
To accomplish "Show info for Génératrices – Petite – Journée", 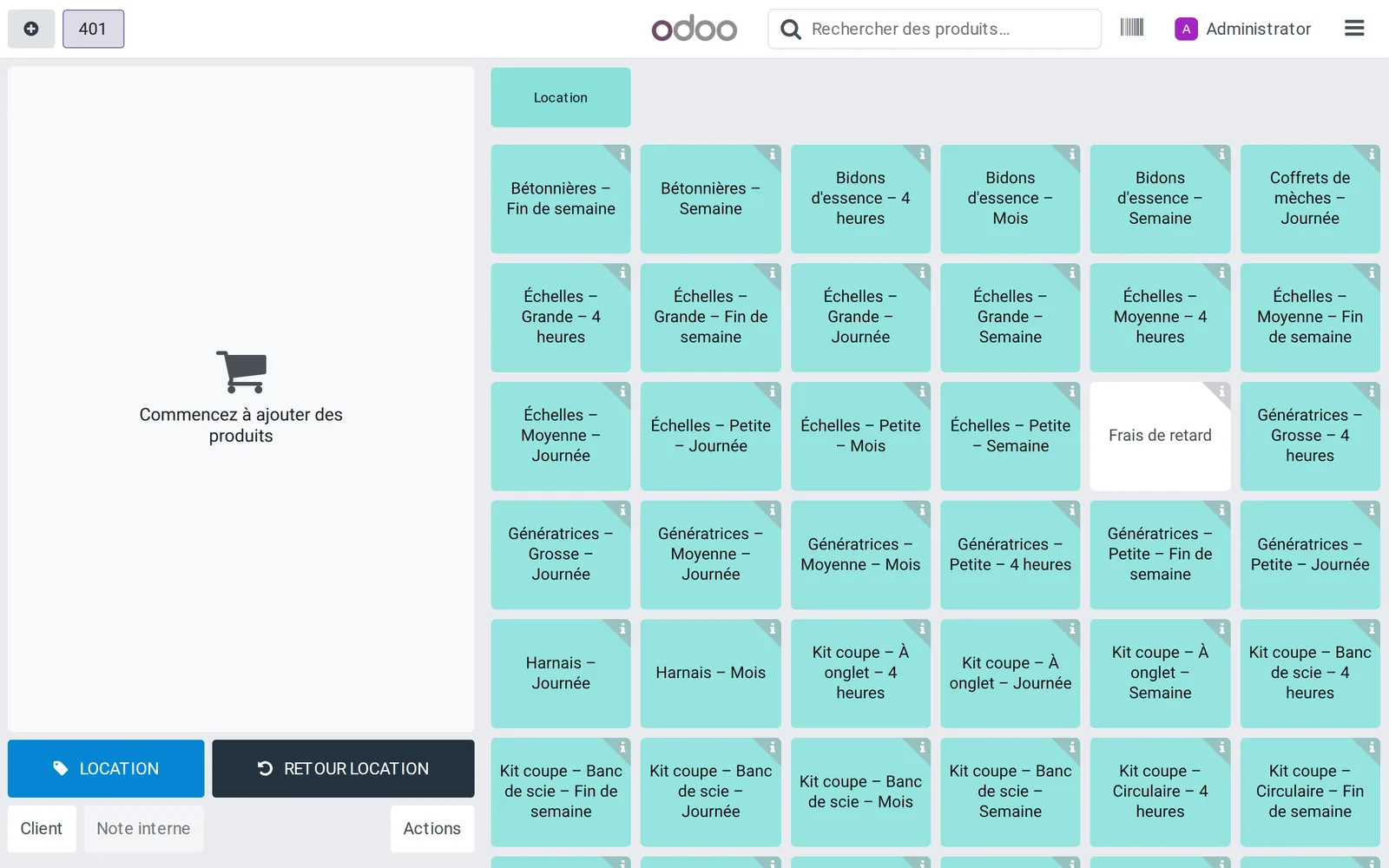I will pos(1372,510).
